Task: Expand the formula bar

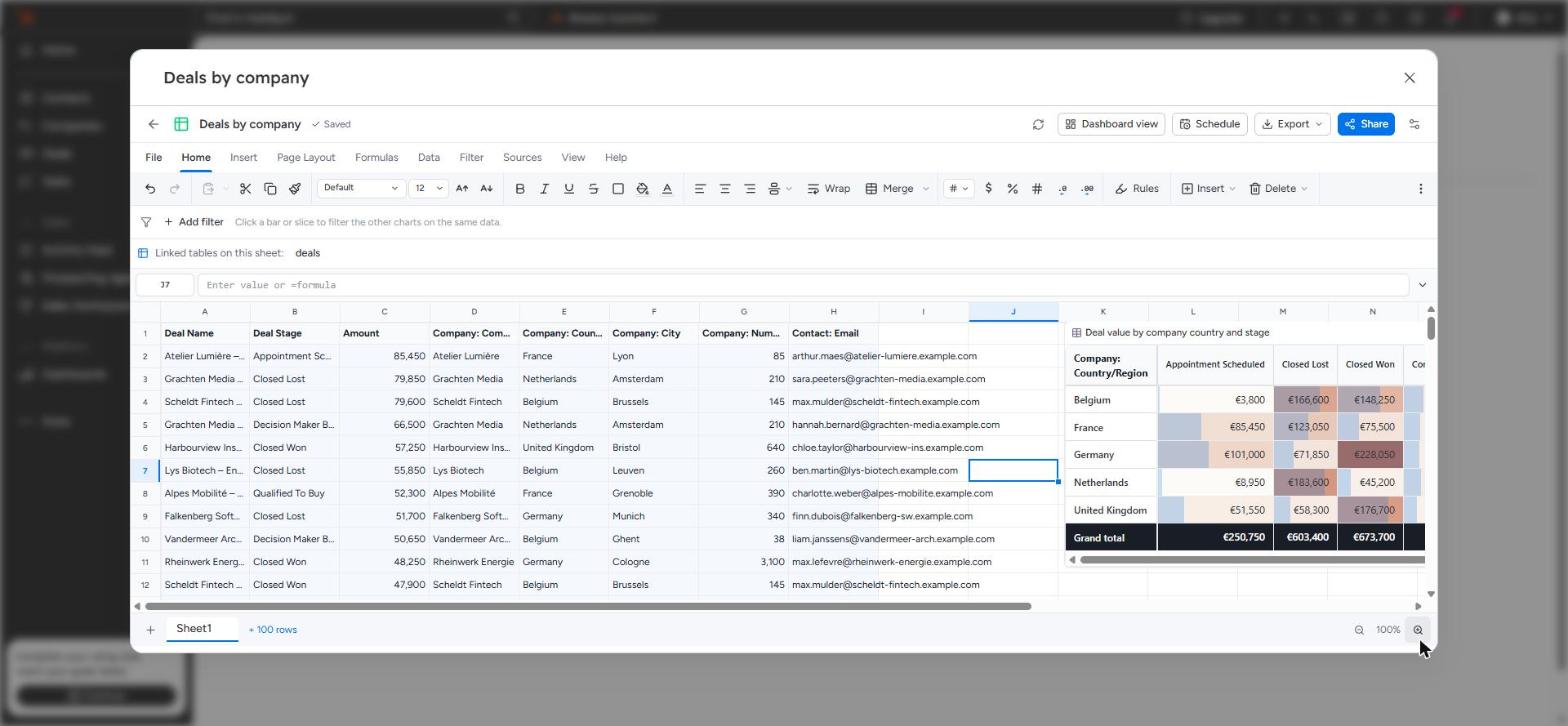Action: pyautogui.click(x=1422, y=285)
